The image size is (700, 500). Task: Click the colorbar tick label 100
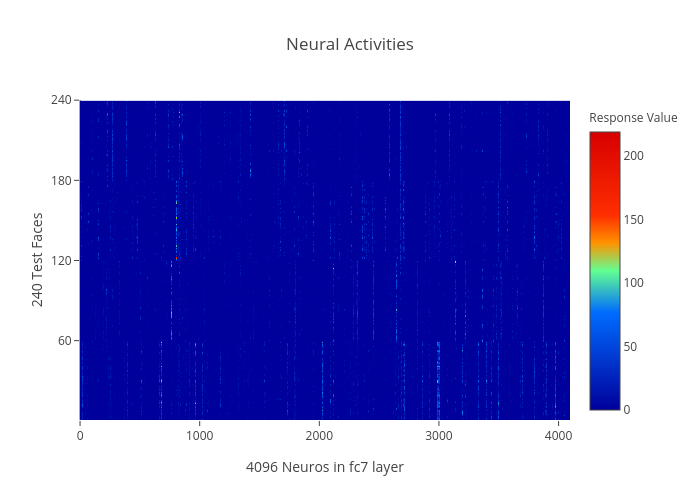tap(634, 283)
